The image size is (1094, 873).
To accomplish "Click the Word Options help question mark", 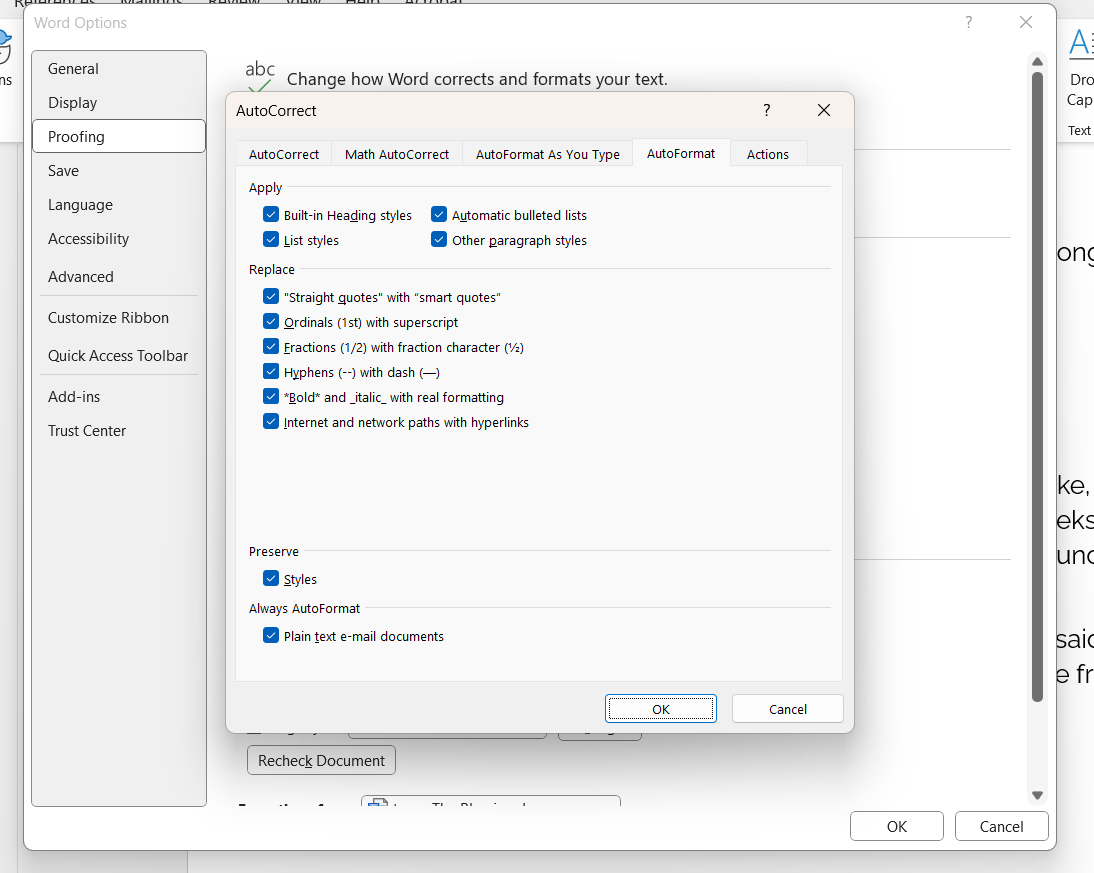I will (x=968, y=22).
